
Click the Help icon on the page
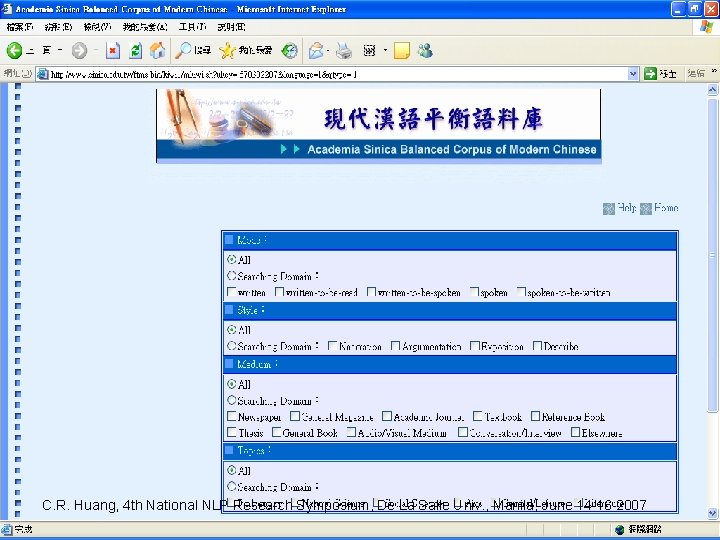608,209
